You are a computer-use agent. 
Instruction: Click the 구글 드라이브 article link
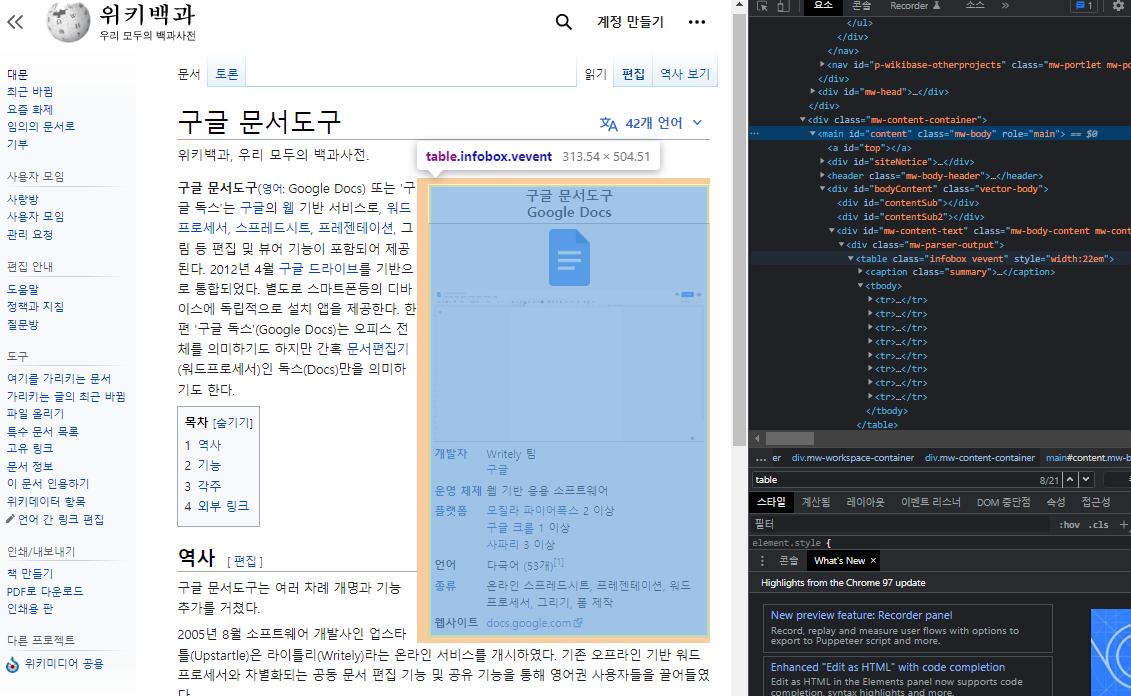[x=318, y=268]
